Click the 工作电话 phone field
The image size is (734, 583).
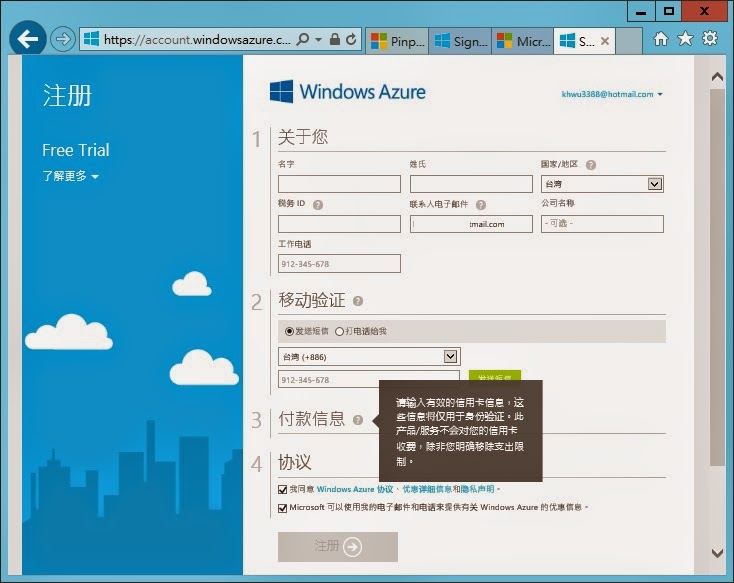coord(339,264)
